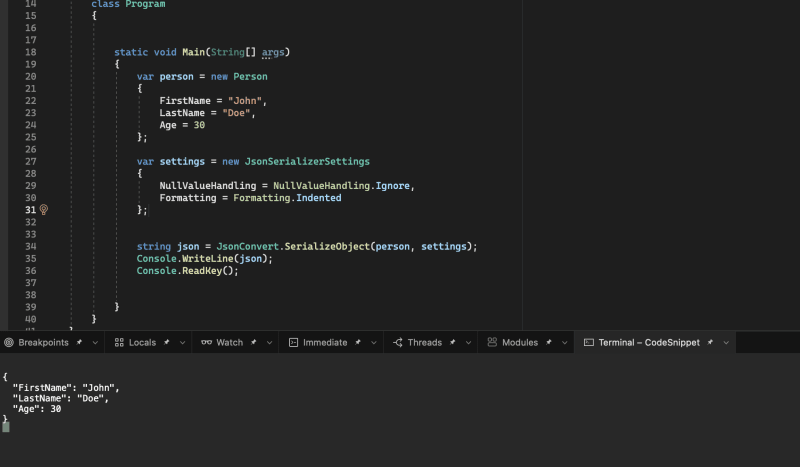This screenshot has width=800, height=467.
Task: Click the args parameter in Main
Action: click(x=273, y=52)
